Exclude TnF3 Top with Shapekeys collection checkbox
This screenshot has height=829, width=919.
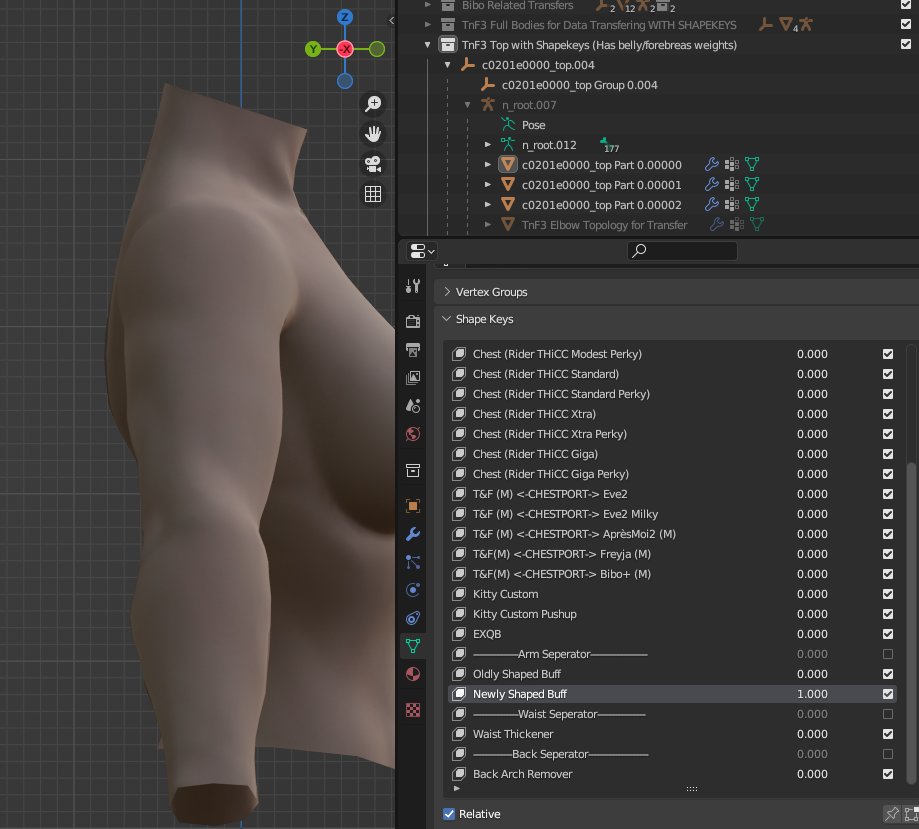point(906,45)
